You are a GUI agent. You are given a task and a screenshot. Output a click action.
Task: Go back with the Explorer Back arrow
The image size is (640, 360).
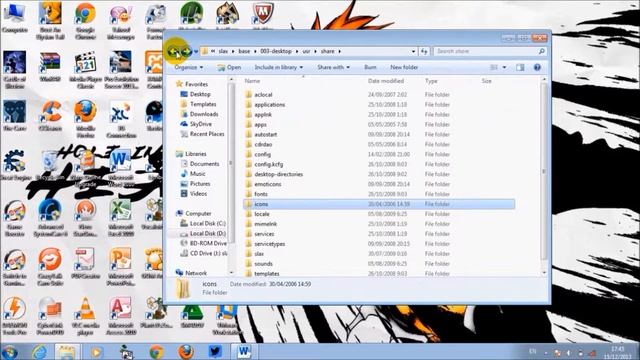coord(174,51)
